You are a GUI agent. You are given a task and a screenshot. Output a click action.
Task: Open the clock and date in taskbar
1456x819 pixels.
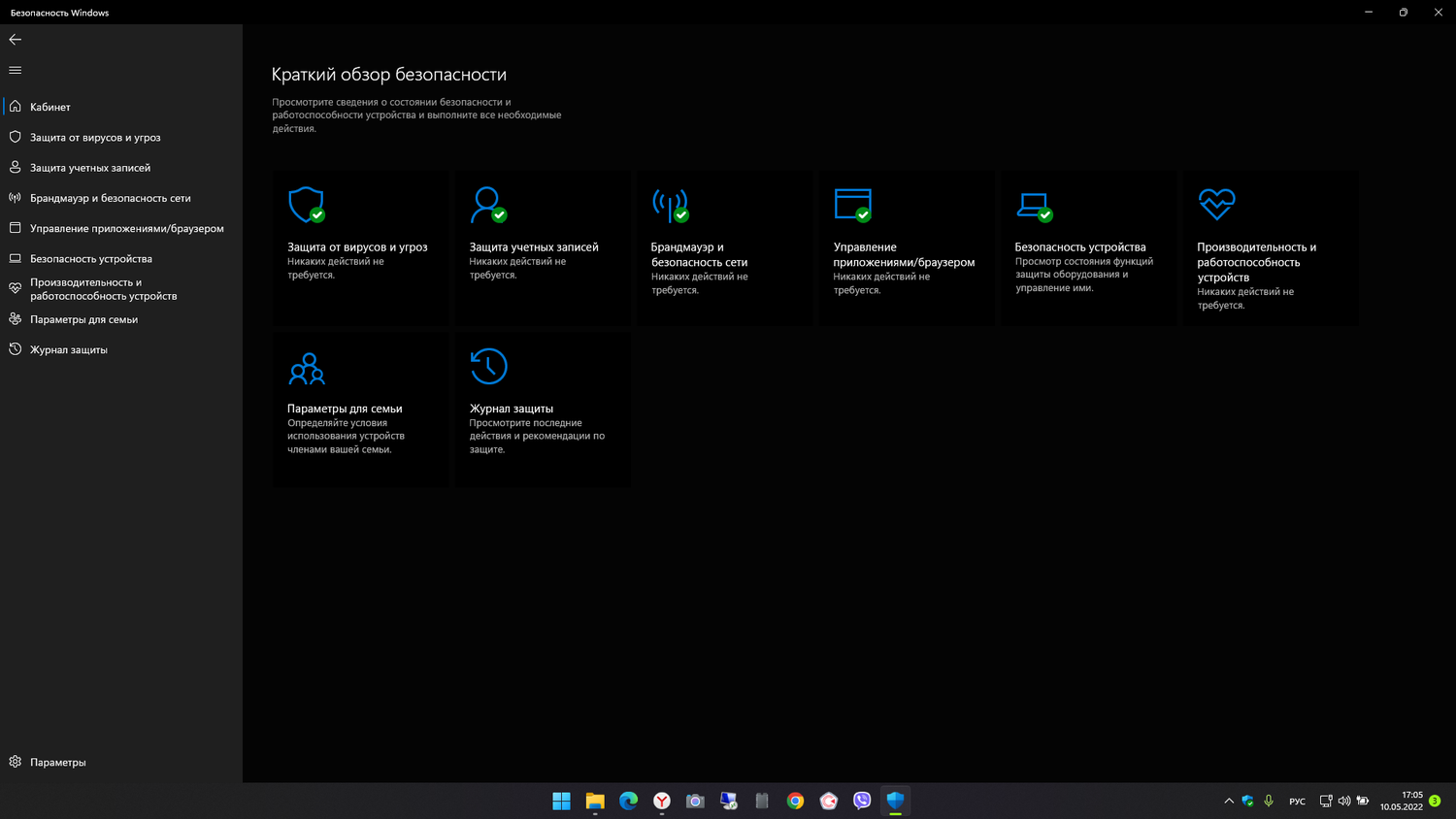point(1402,801)
